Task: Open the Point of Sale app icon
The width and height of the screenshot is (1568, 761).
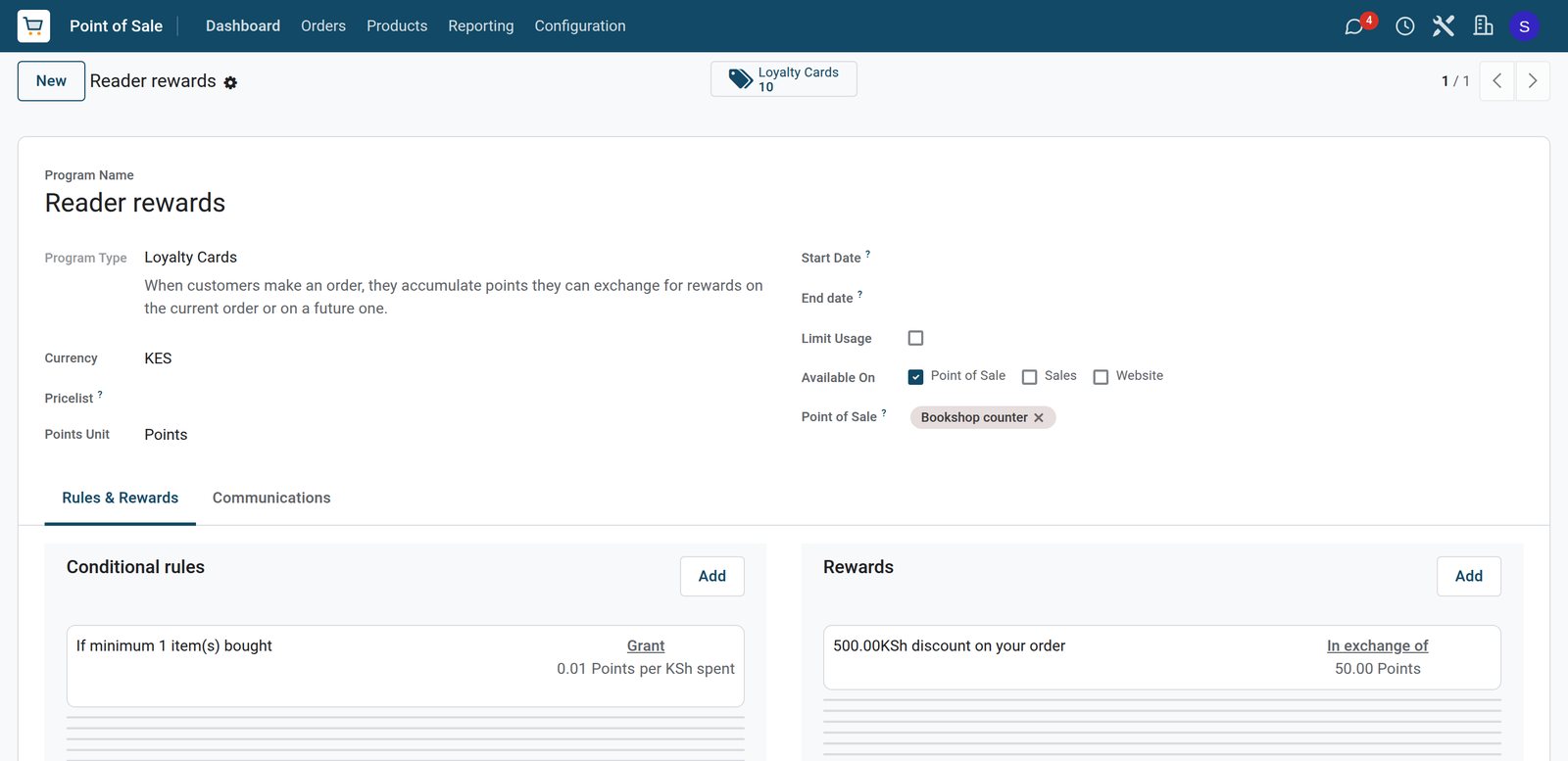Action: [33, 25]
